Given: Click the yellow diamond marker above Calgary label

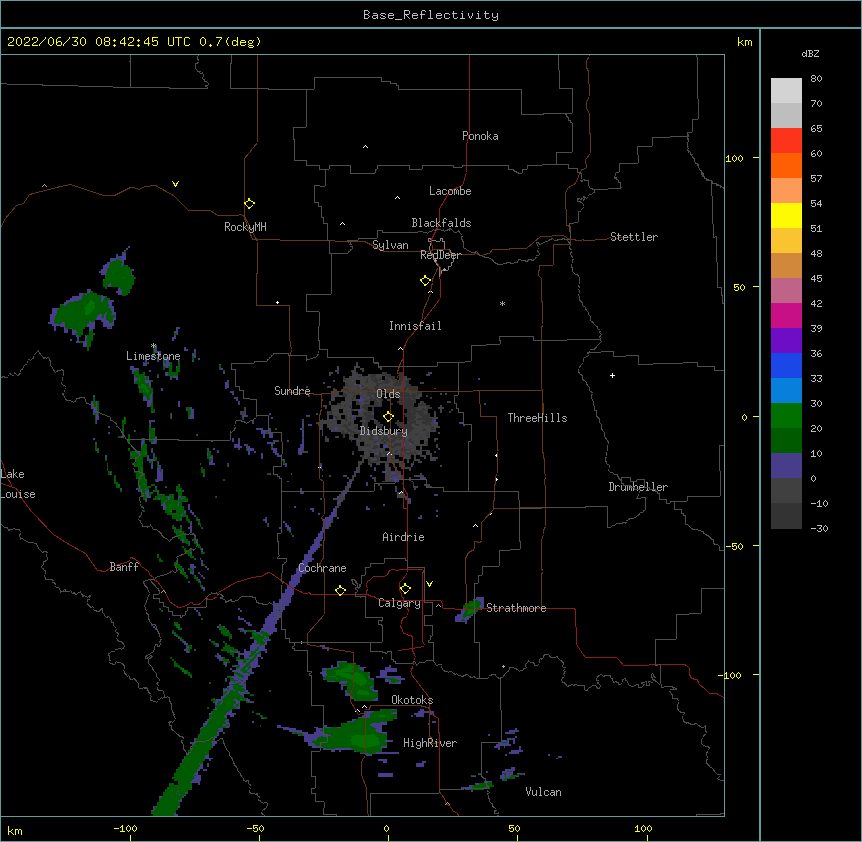Looking at the screenshot, I should coord(405,589).
